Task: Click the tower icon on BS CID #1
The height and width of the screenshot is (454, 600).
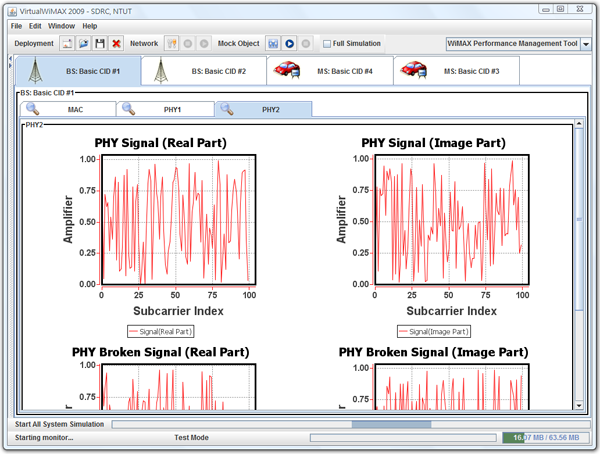Action: (35, 70)
